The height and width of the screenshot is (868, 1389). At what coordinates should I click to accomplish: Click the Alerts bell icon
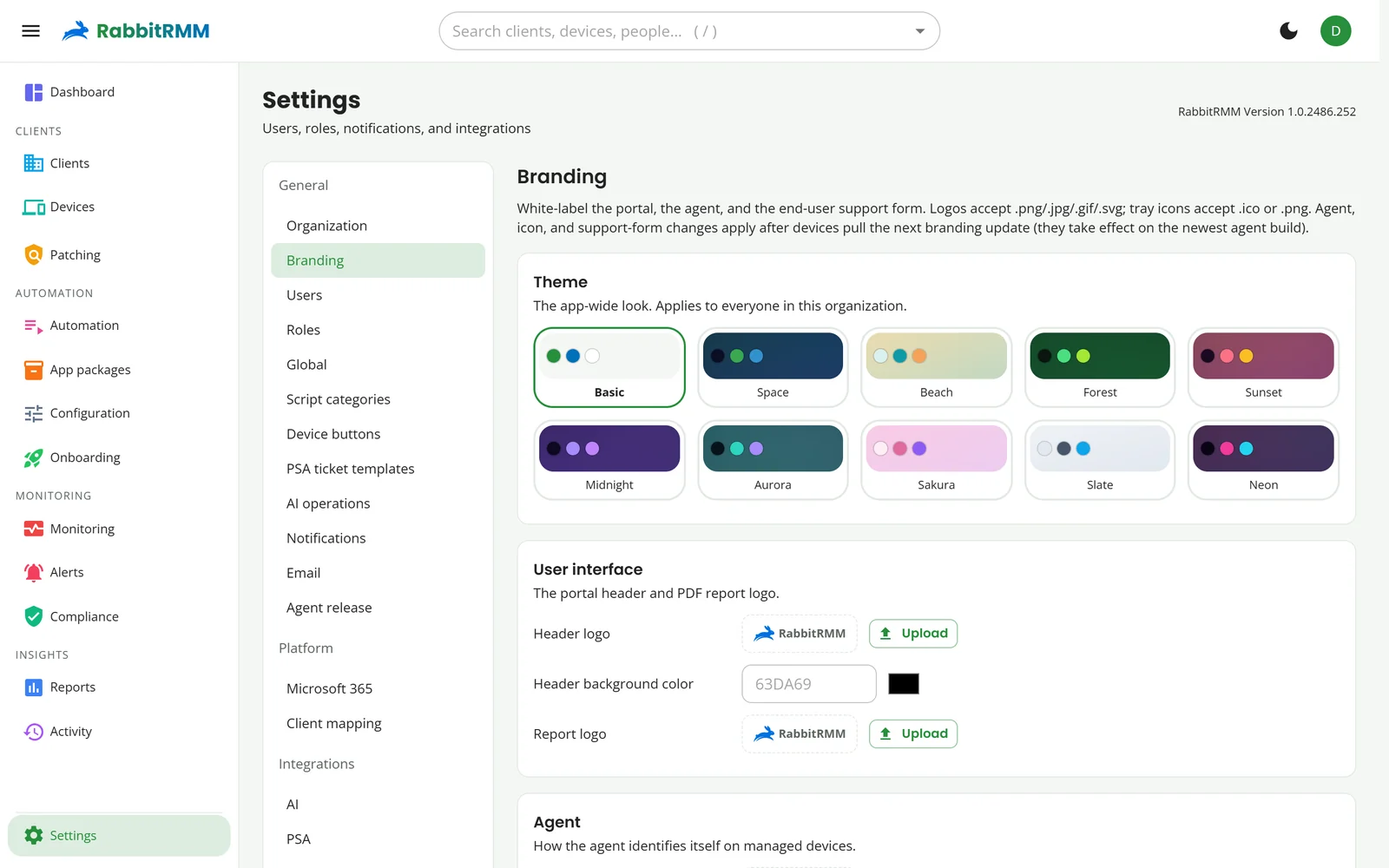tap(33, 572)
